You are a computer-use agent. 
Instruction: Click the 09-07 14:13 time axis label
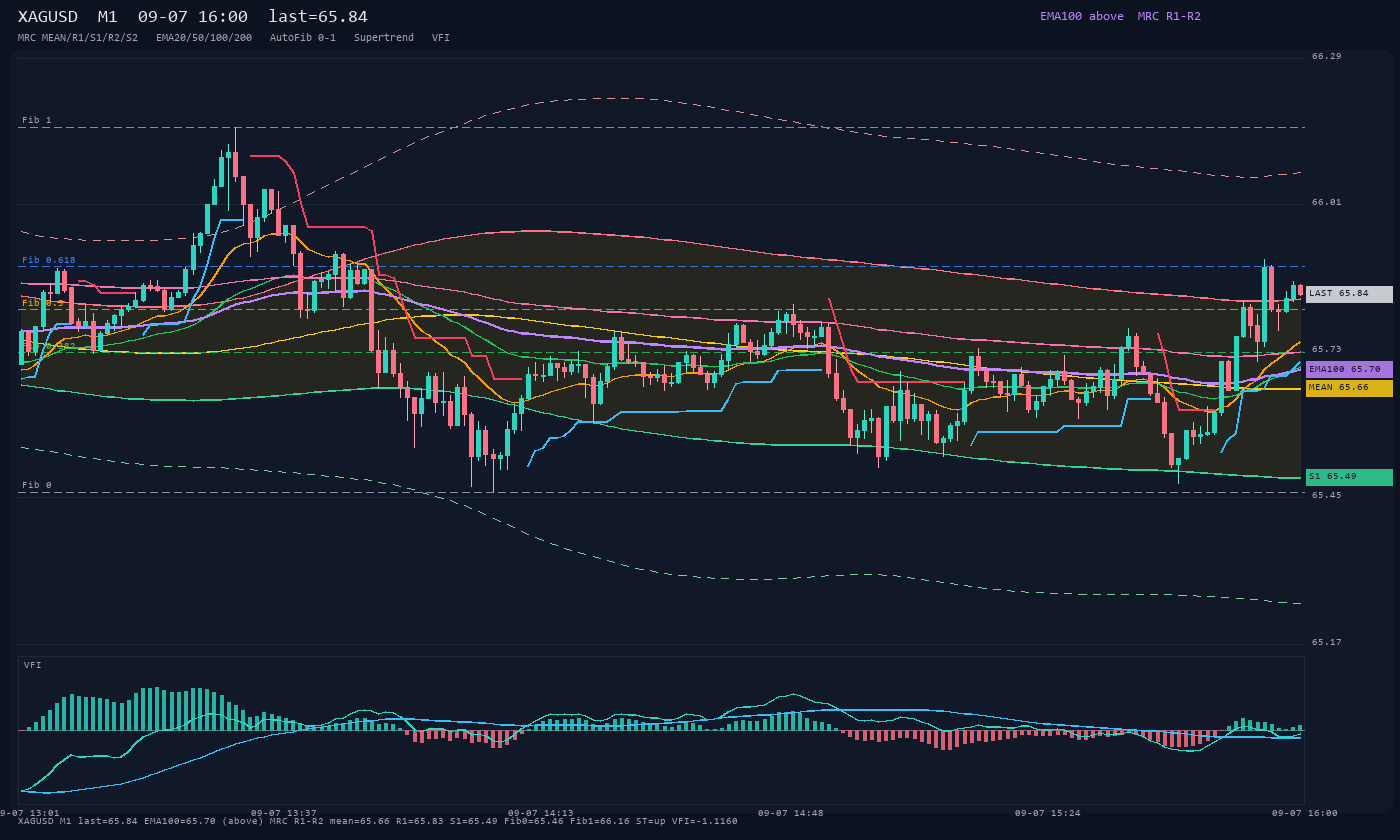[x=541, y=813]
